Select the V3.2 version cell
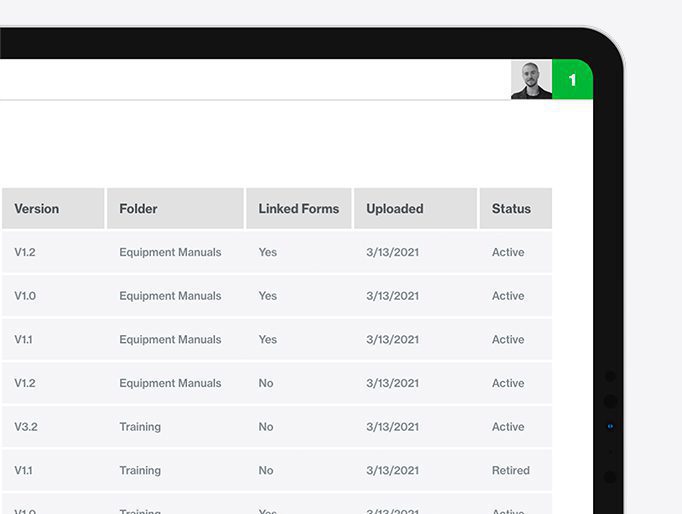The height and width of the screenshot is (514, 682). tap(25, 427)
